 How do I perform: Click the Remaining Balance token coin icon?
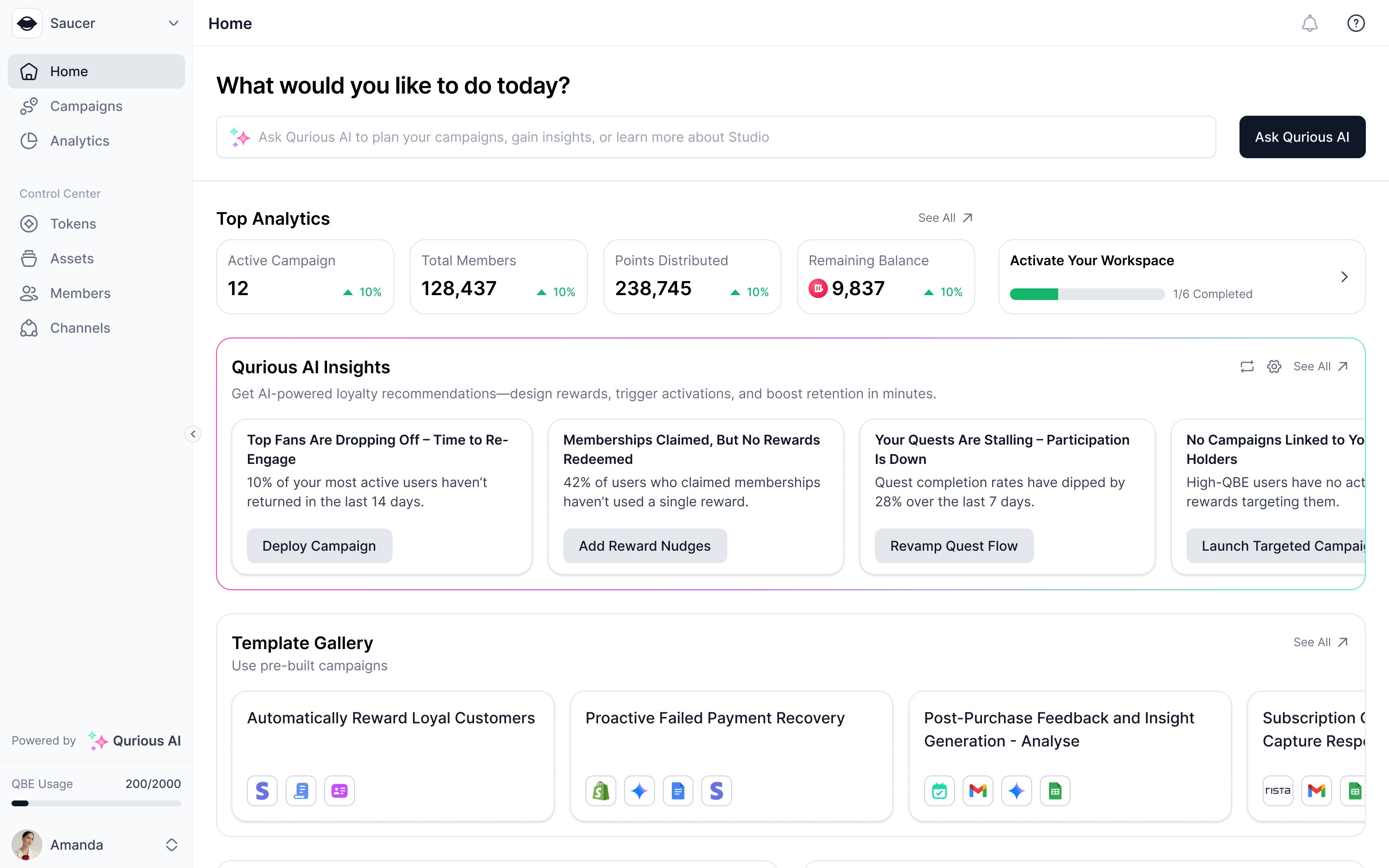click(818, 288)
